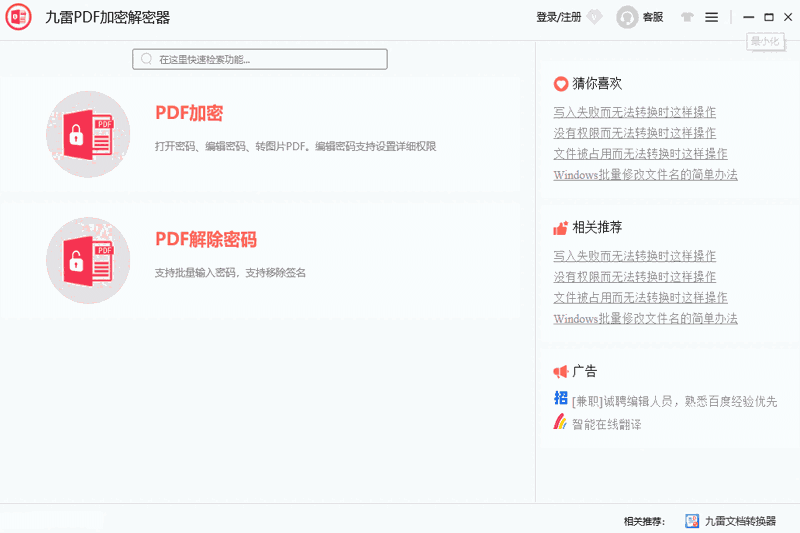The image size is (800, 533).
Task: Maximize the application window
Action: pos(769,17)
